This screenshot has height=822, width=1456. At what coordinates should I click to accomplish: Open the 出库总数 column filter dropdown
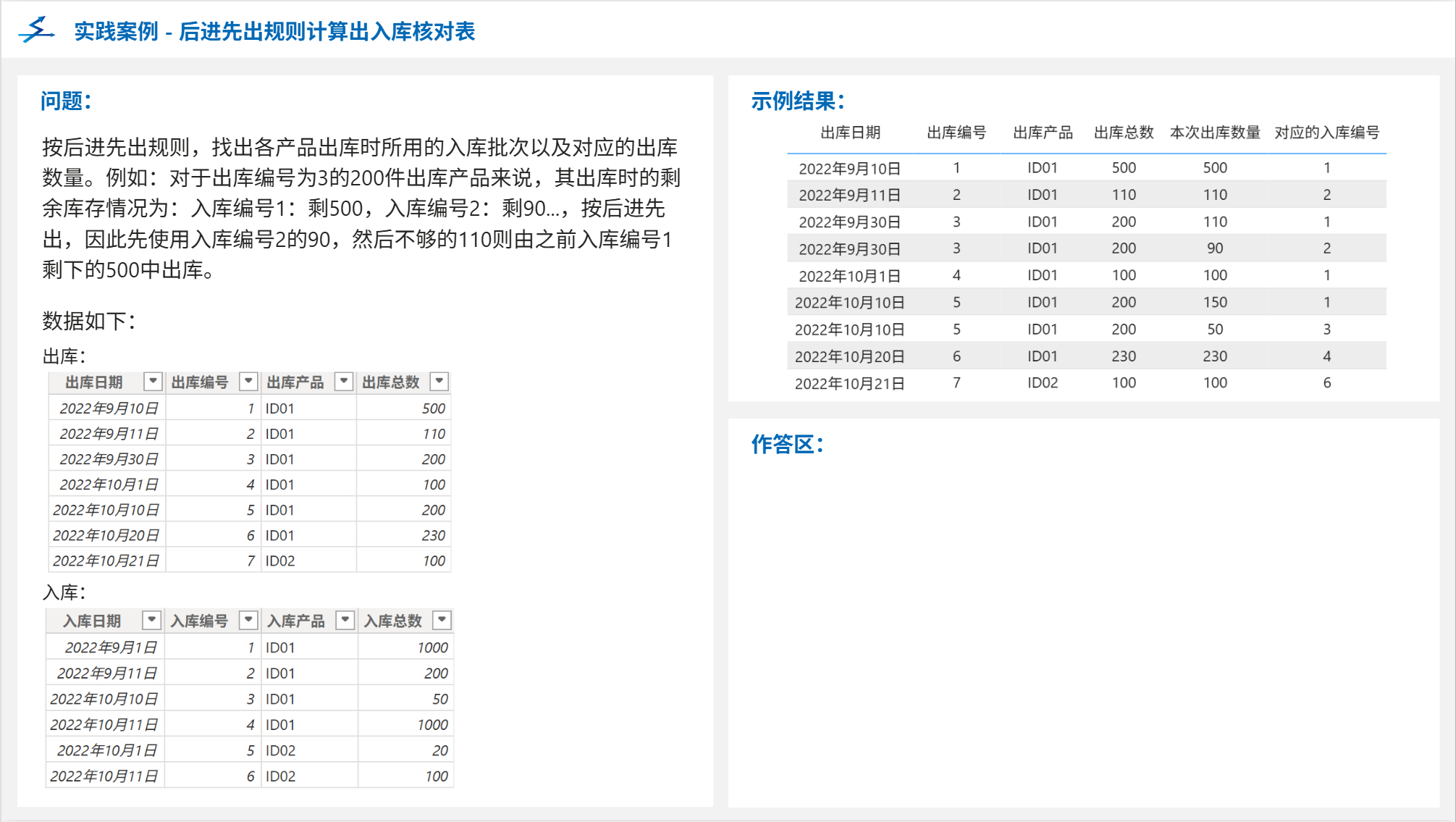pyautogui.click(x=439, y=381)
